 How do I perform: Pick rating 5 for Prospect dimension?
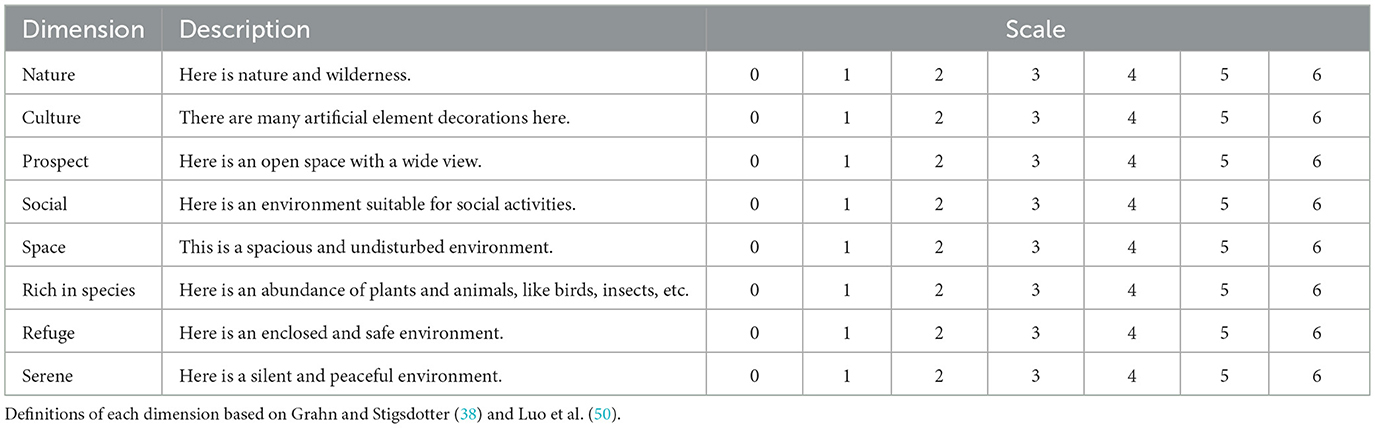pos(1225,160)
